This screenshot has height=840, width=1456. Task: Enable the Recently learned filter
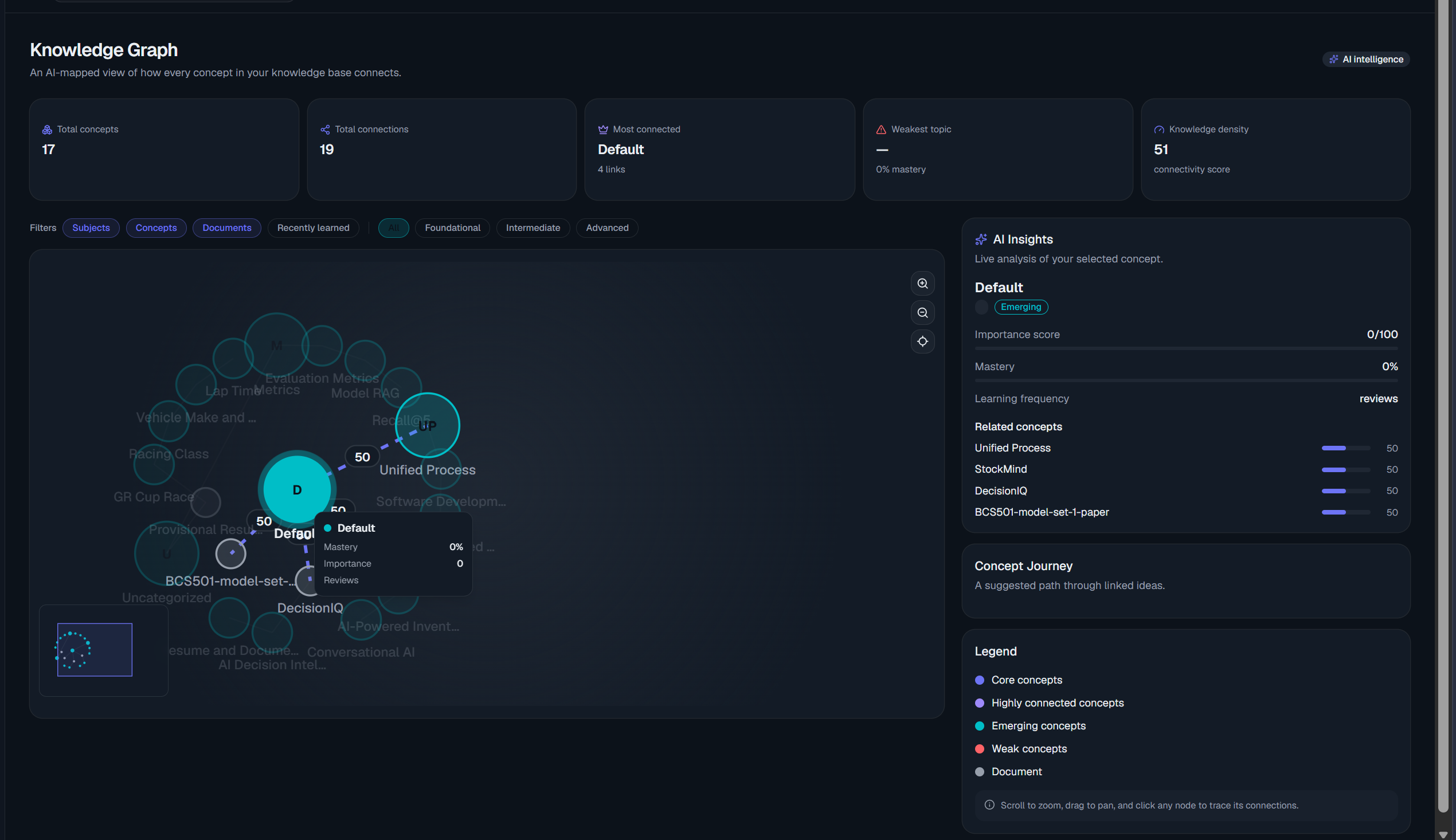click(x=313, y=228)
